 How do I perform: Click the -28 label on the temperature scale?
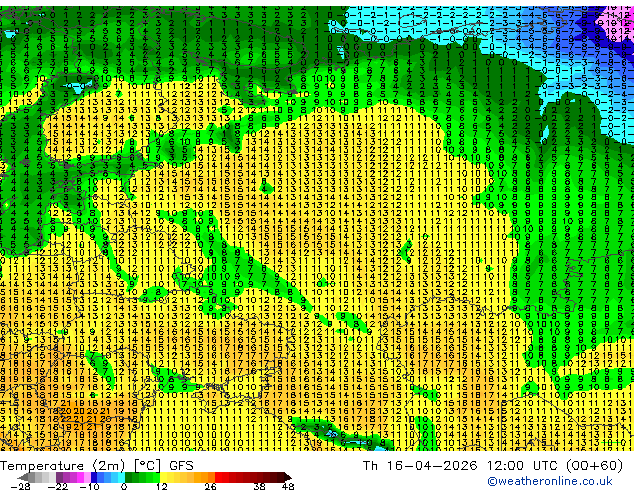[20, 486]
